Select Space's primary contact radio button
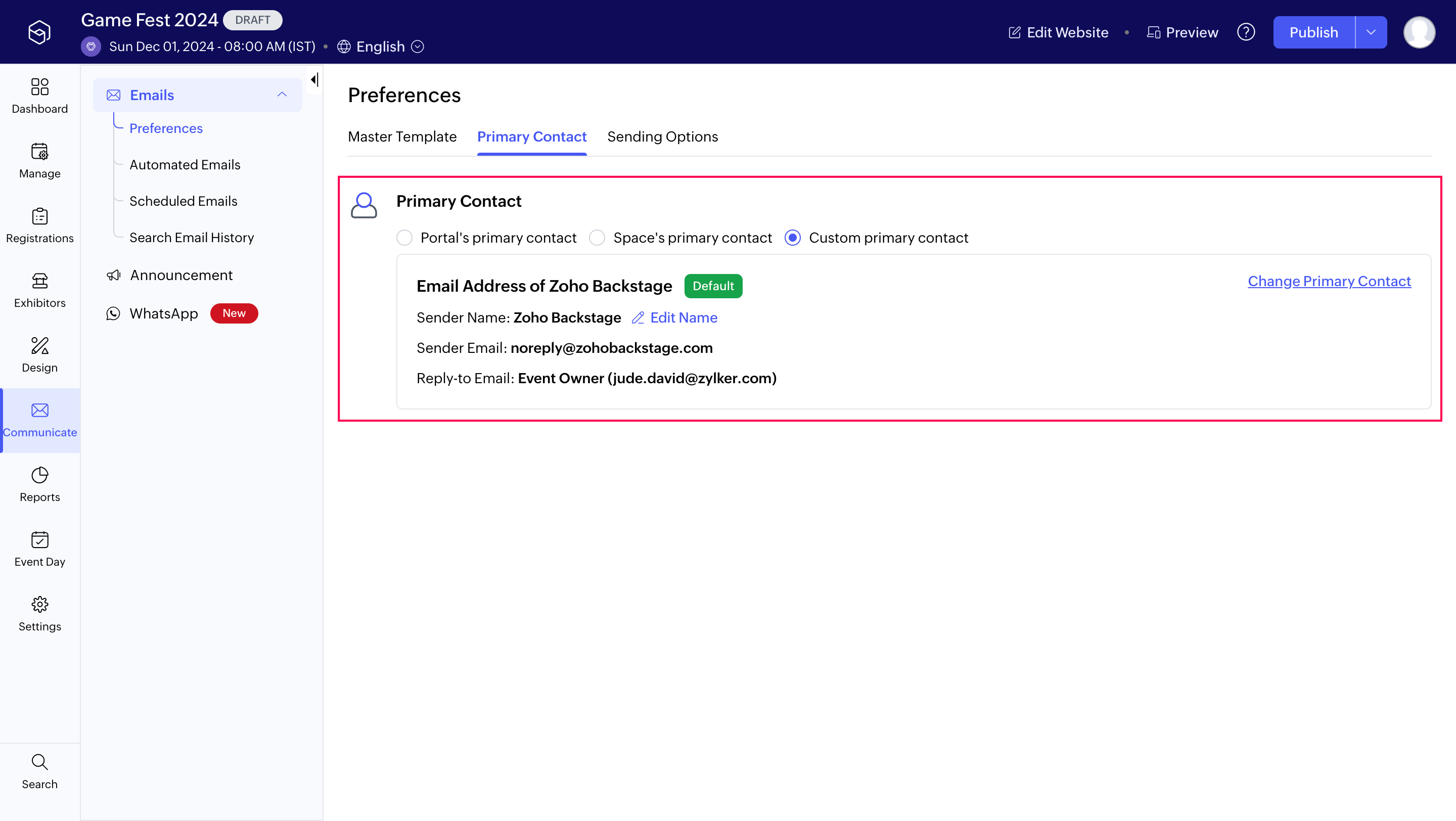Image resolution: width=1456 pixels, height=821 pixels. pyautogui.click(x=597, y=238)
